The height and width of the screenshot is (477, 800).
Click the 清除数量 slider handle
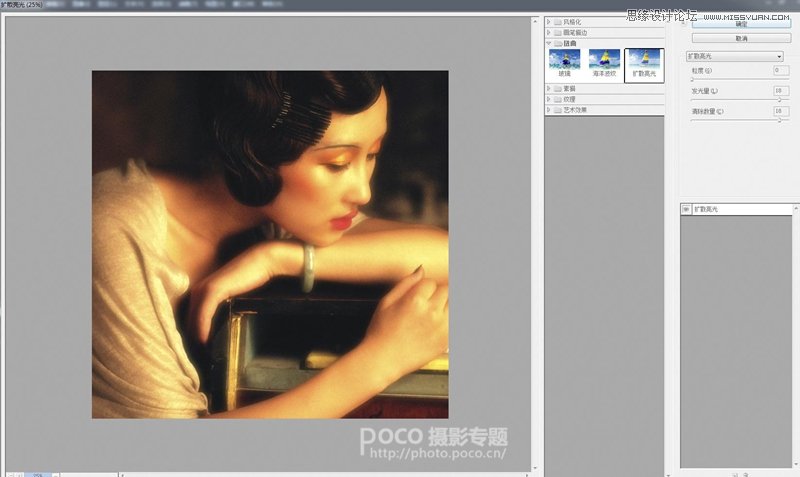[780, 120]
